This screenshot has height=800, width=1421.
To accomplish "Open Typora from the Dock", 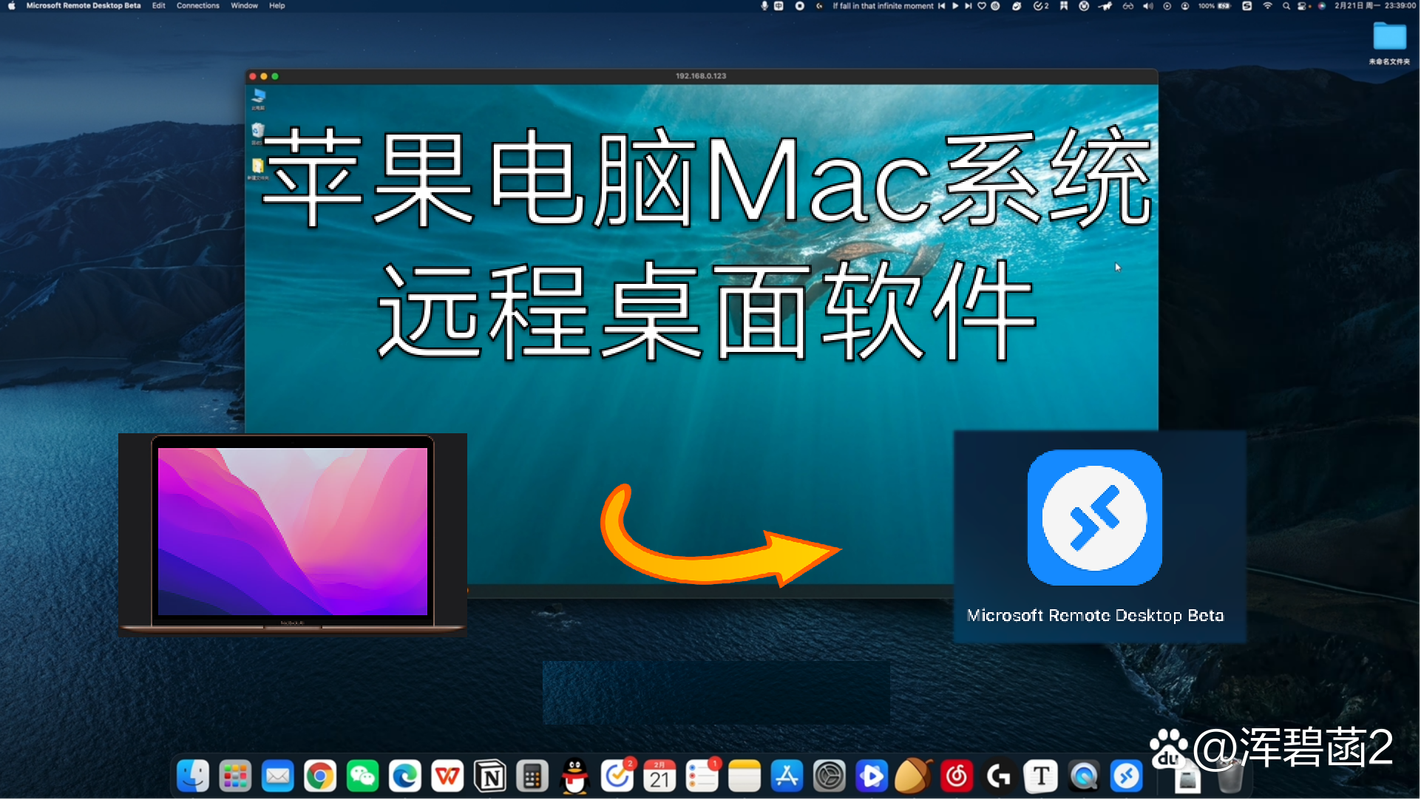I will click(1038, 775).
